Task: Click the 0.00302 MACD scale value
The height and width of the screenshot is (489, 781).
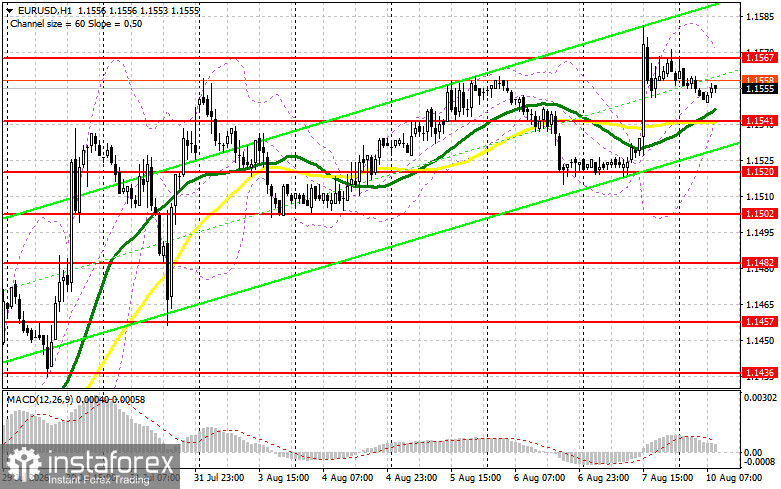Action: [760, 397]
